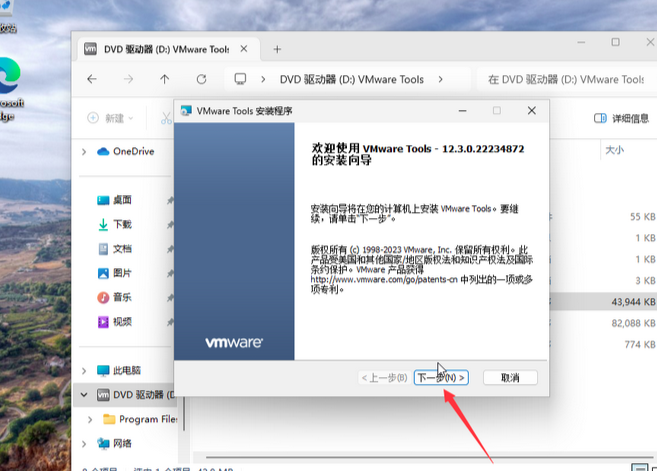Click 下一步(N) to continue installation

coord(441,378)
